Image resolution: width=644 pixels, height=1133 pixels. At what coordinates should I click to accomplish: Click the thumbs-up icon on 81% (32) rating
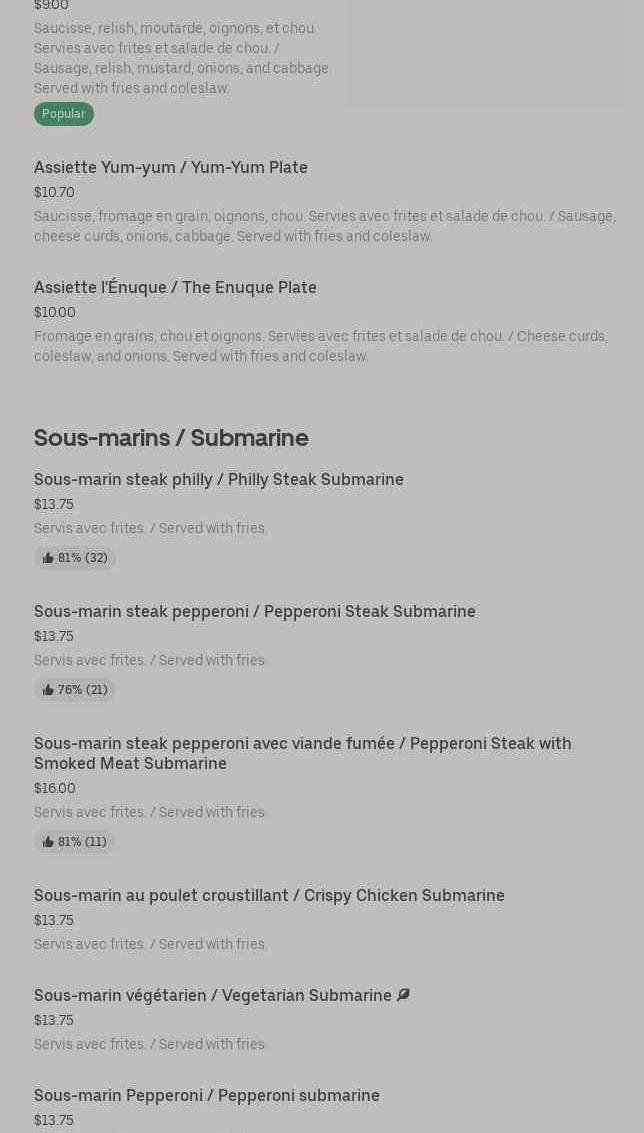pos(48,558)
